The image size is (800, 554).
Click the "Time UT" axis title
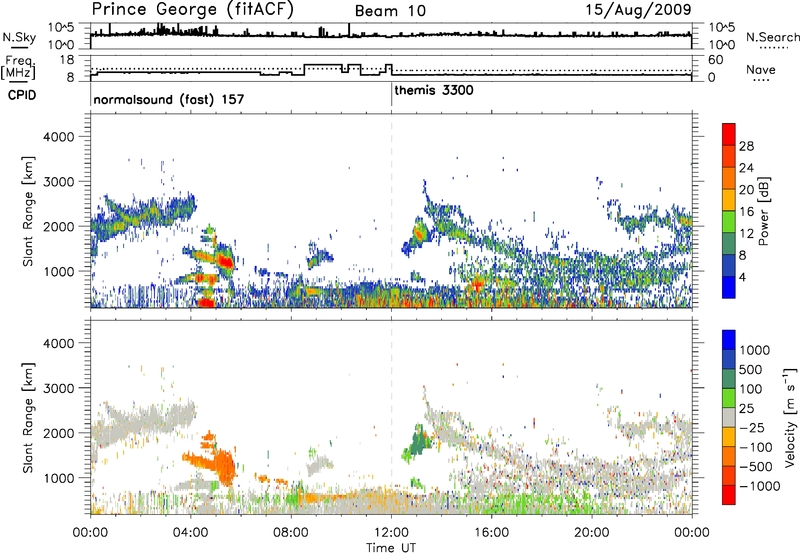click(391, 548)
